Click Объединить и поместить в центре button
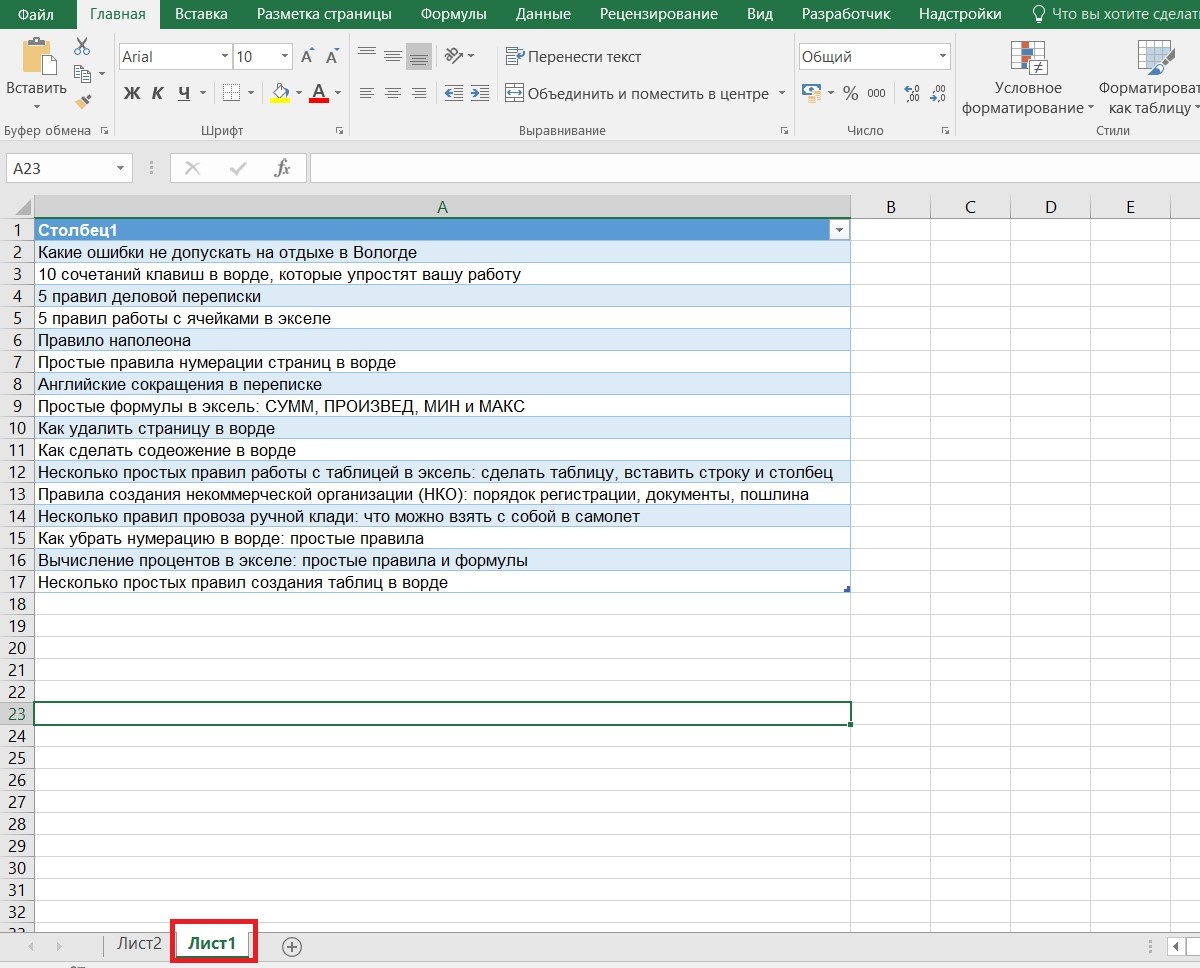The width and height of the screenshot is (1200, 968). coord(637,93)
